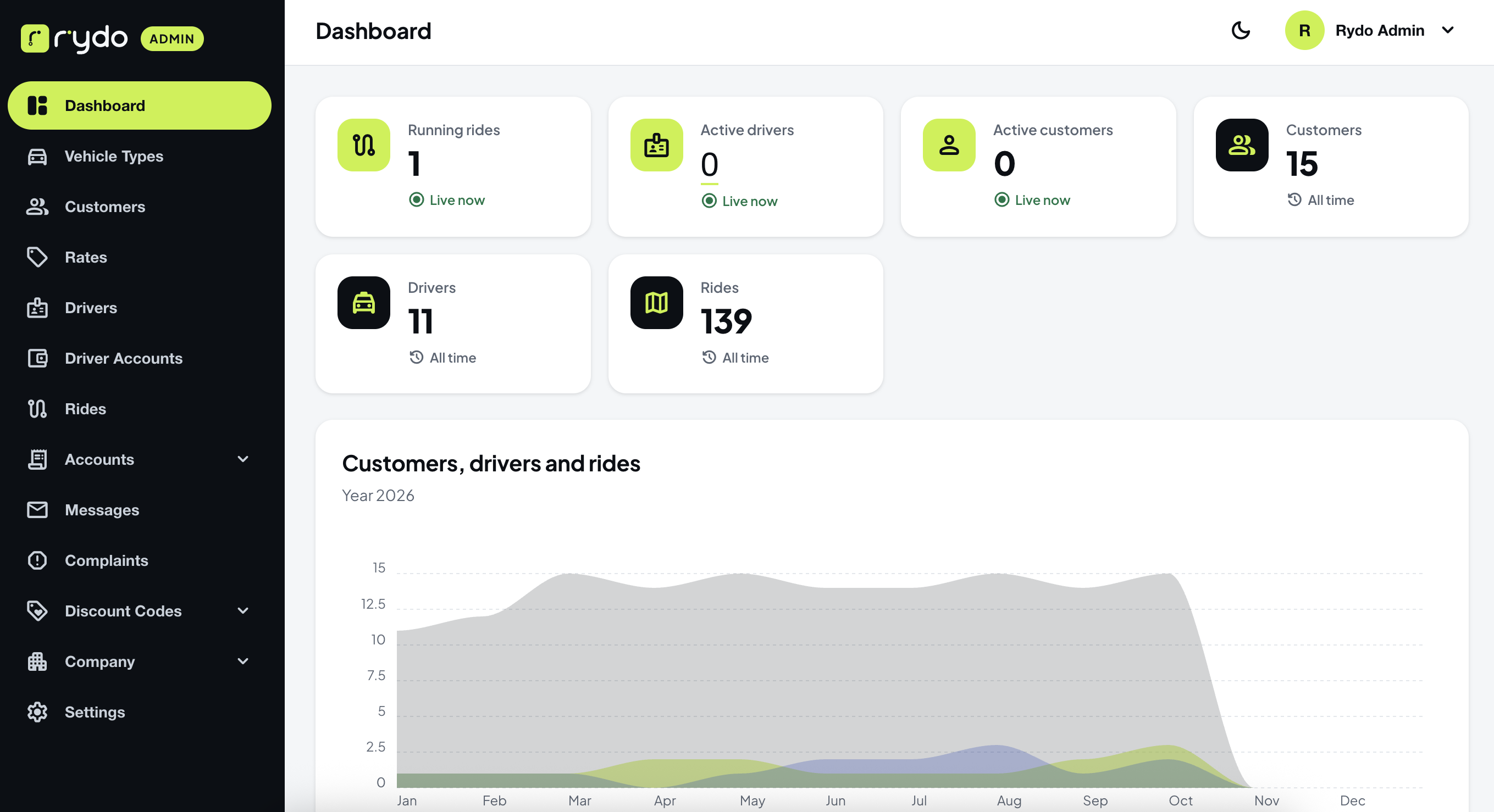Click the Oct label on chart axis
The height and width of the screenshot is (812, 1494).
pos(1180,800)
